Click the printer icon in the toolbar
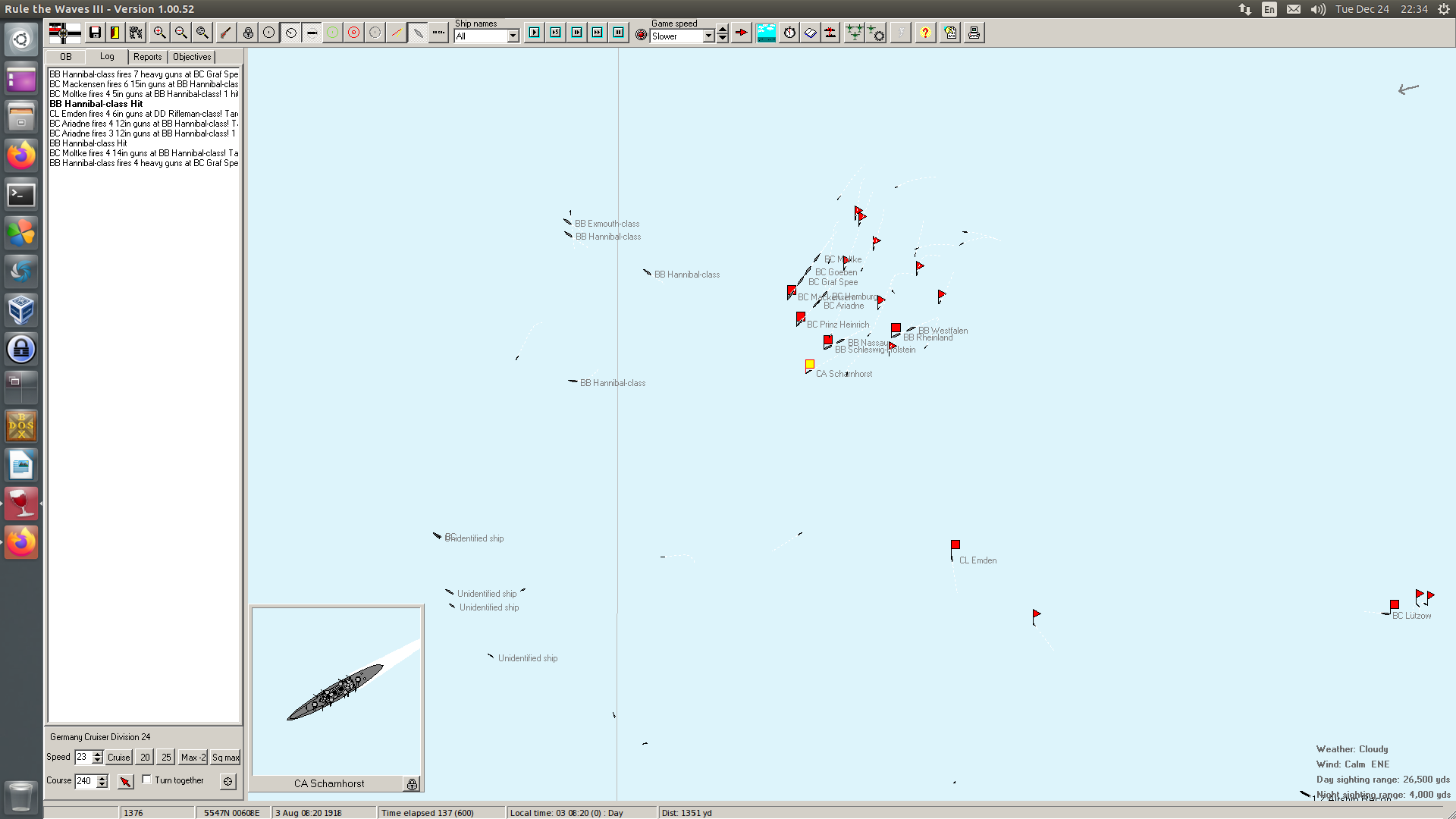 [x=974, y=33]
